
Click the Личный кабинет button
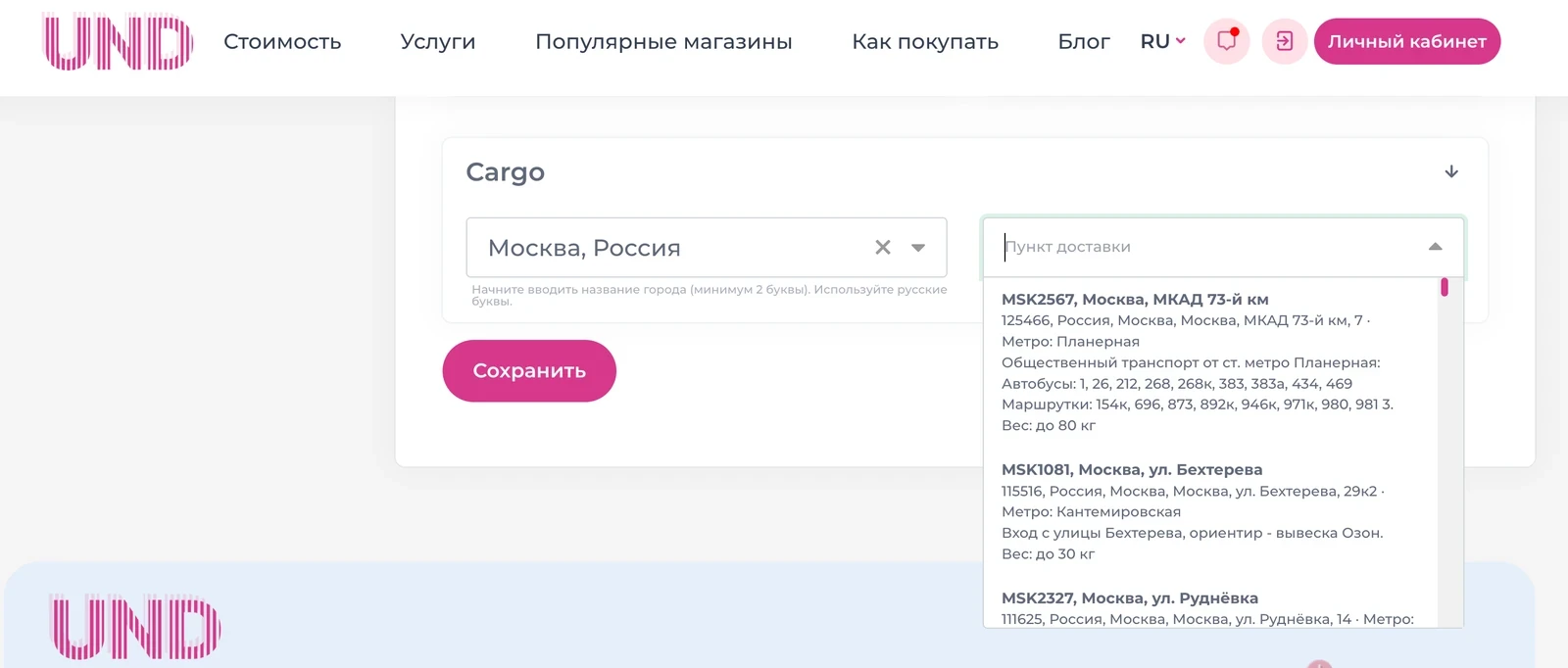click(x=1407, y=41)
